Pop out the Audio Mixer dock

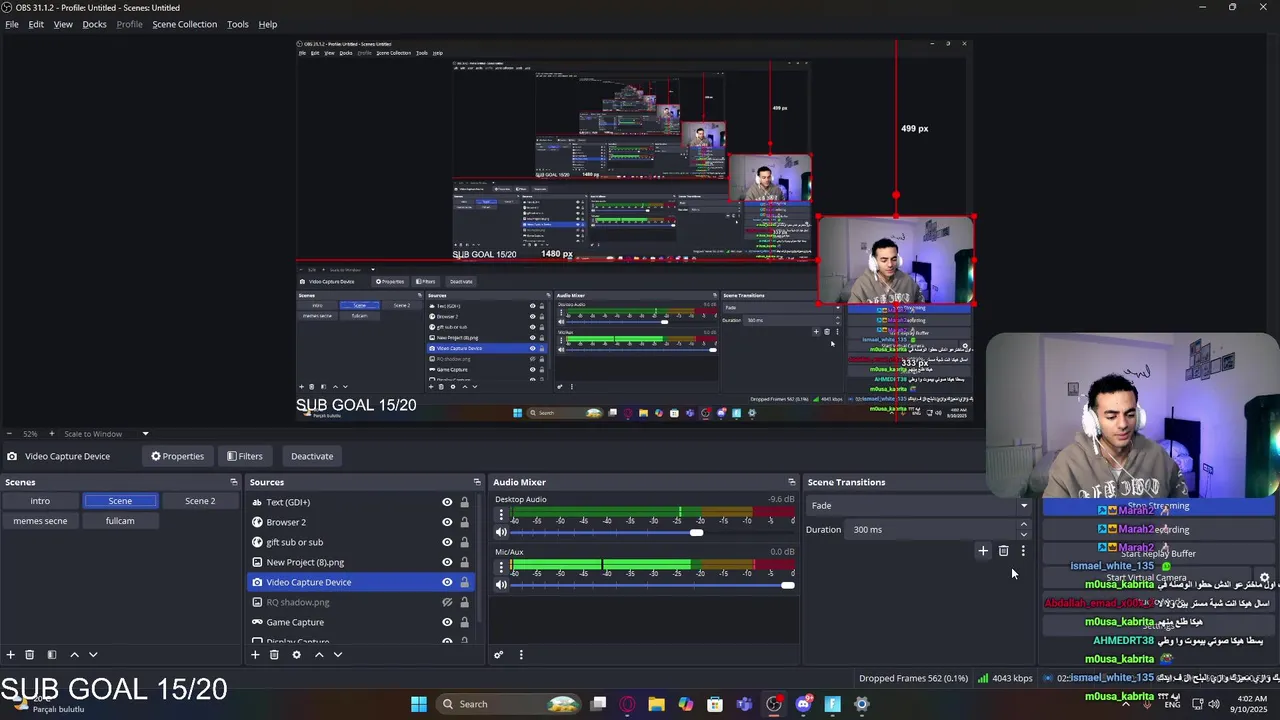pos(792,482)
